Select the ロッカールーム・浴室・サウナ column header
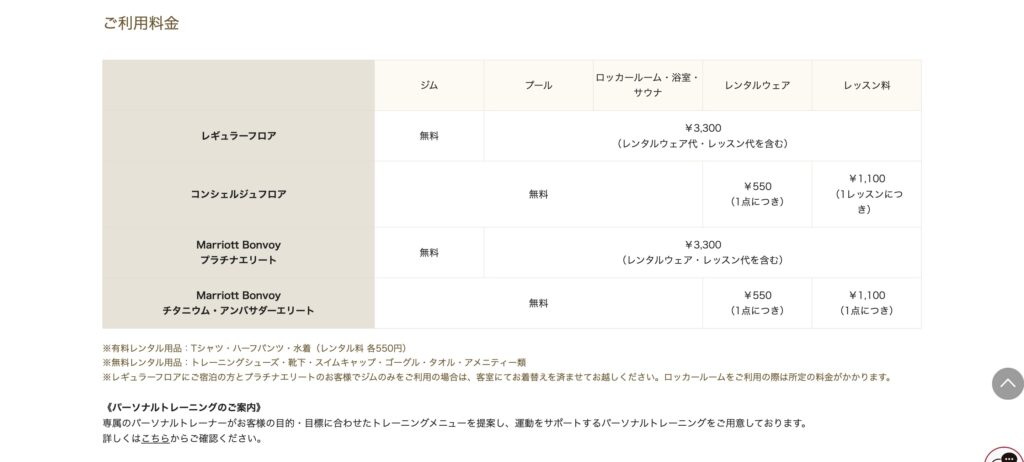The image size is (1024, 462). point(647,85)
